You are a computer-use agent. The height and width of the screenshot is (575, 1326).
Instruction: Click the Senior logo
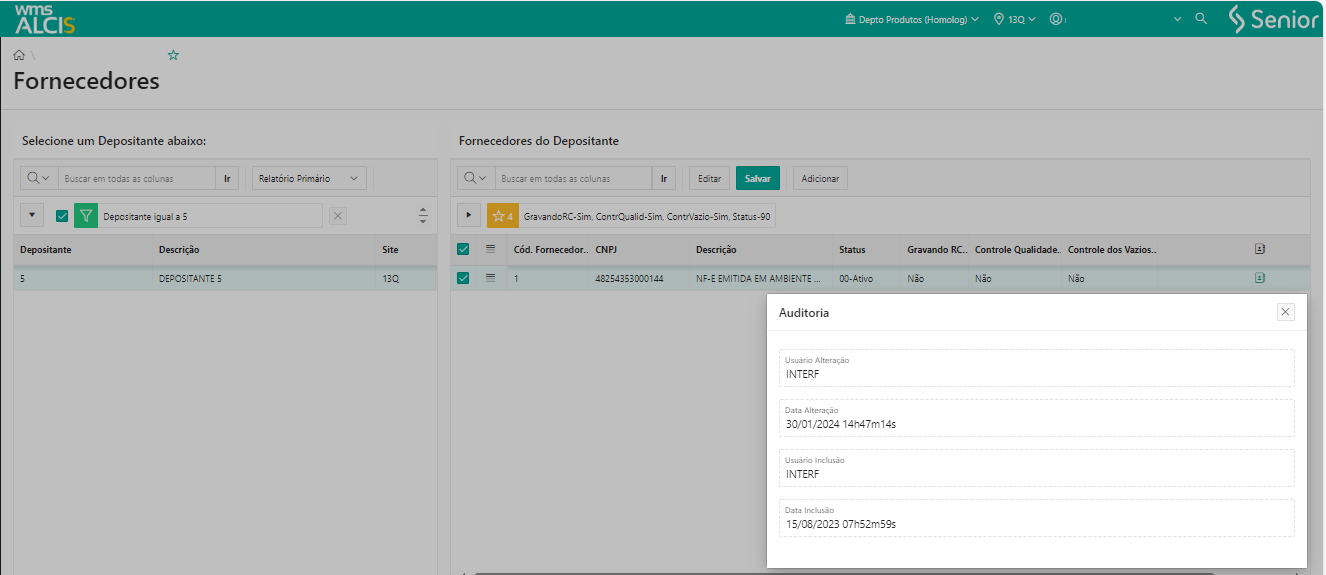click(x=1273, y=18)
